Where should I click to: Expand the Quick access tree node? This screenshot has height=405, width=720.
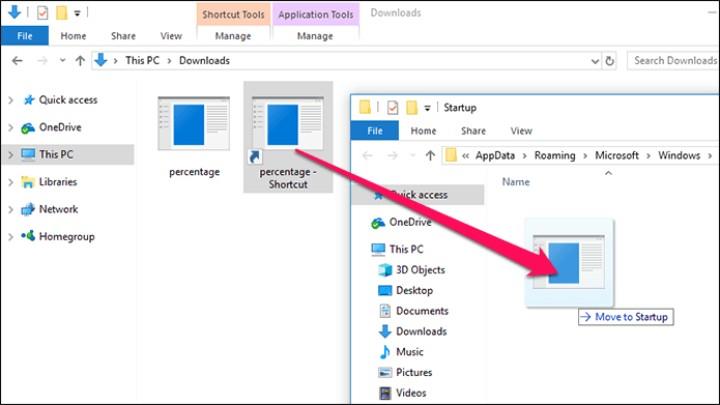tap(10, 100)
